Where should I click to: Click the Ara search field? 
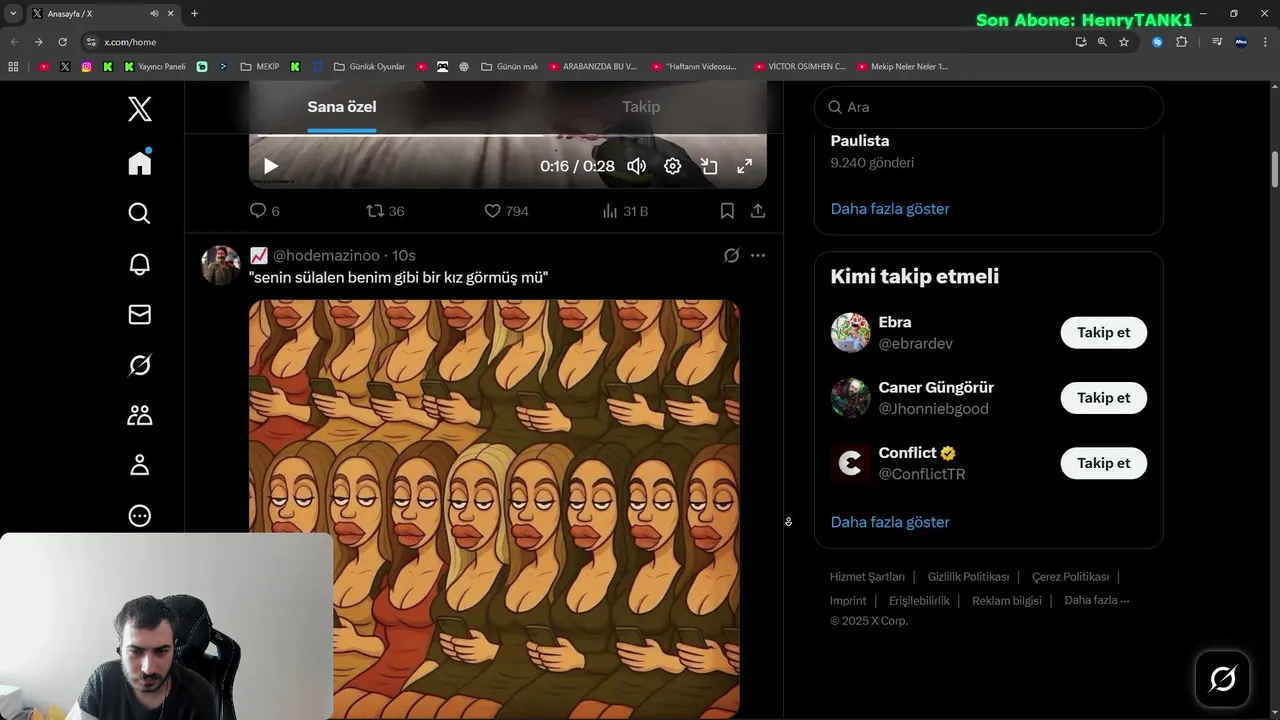(x=989, y=107)
